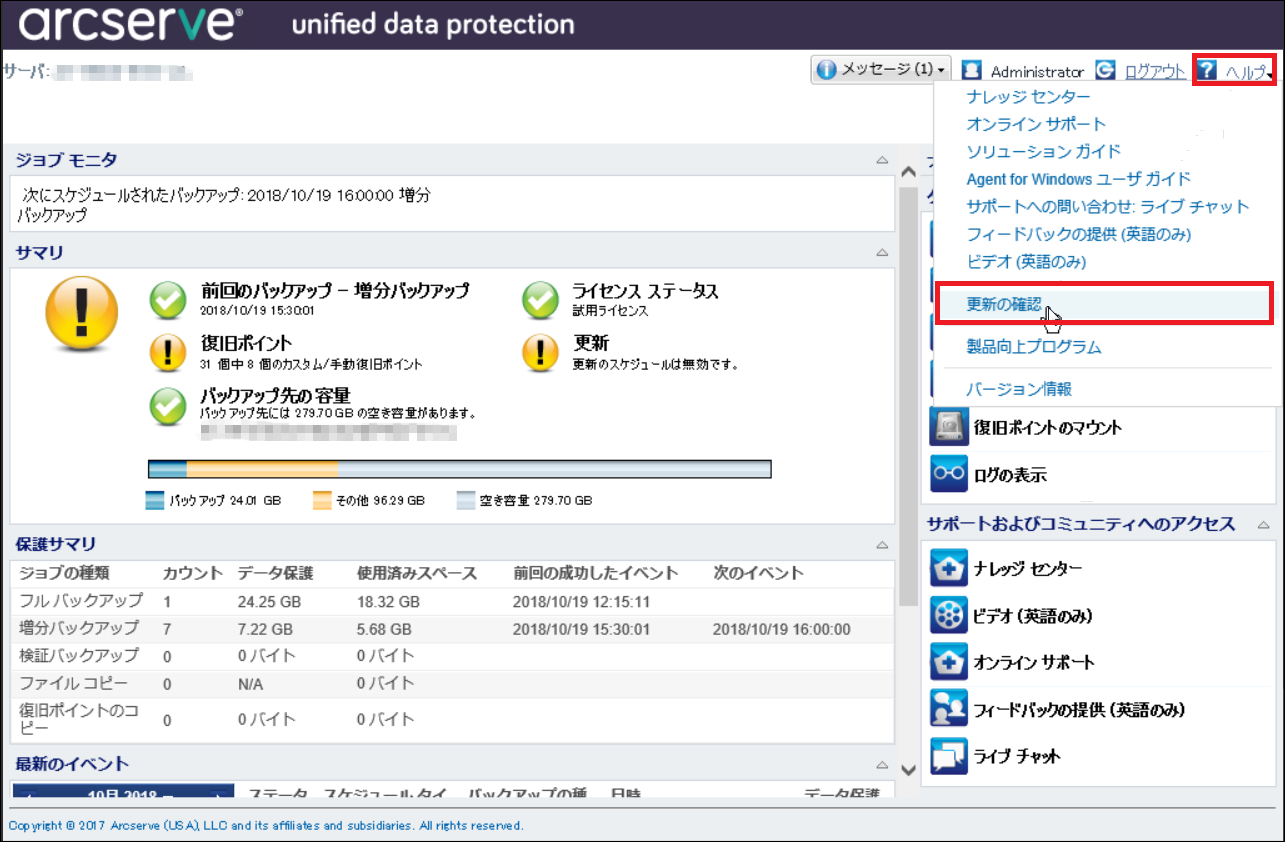Open バージョン情報 from Help menu
The image size is (1285, 842).
coord(1019,389)
